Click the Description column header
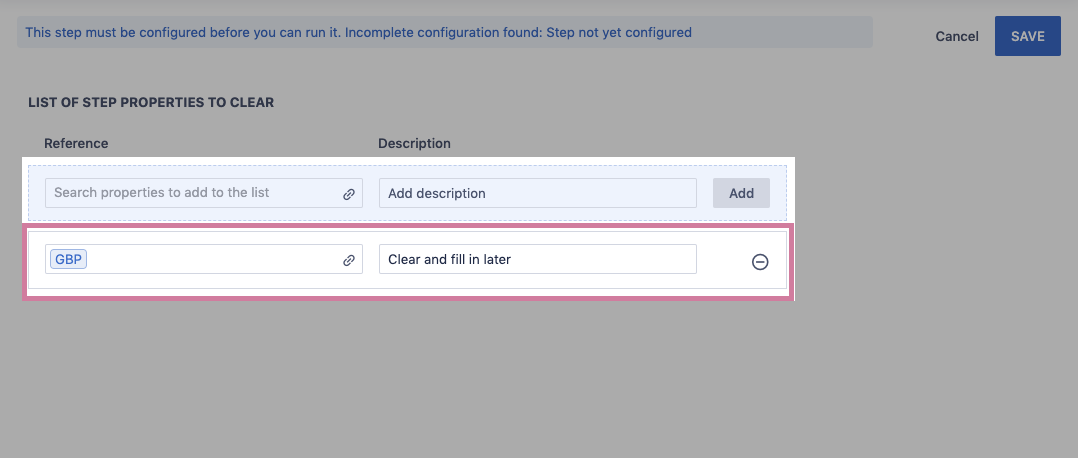This screenshot has height=458, width=1078. 414,143
